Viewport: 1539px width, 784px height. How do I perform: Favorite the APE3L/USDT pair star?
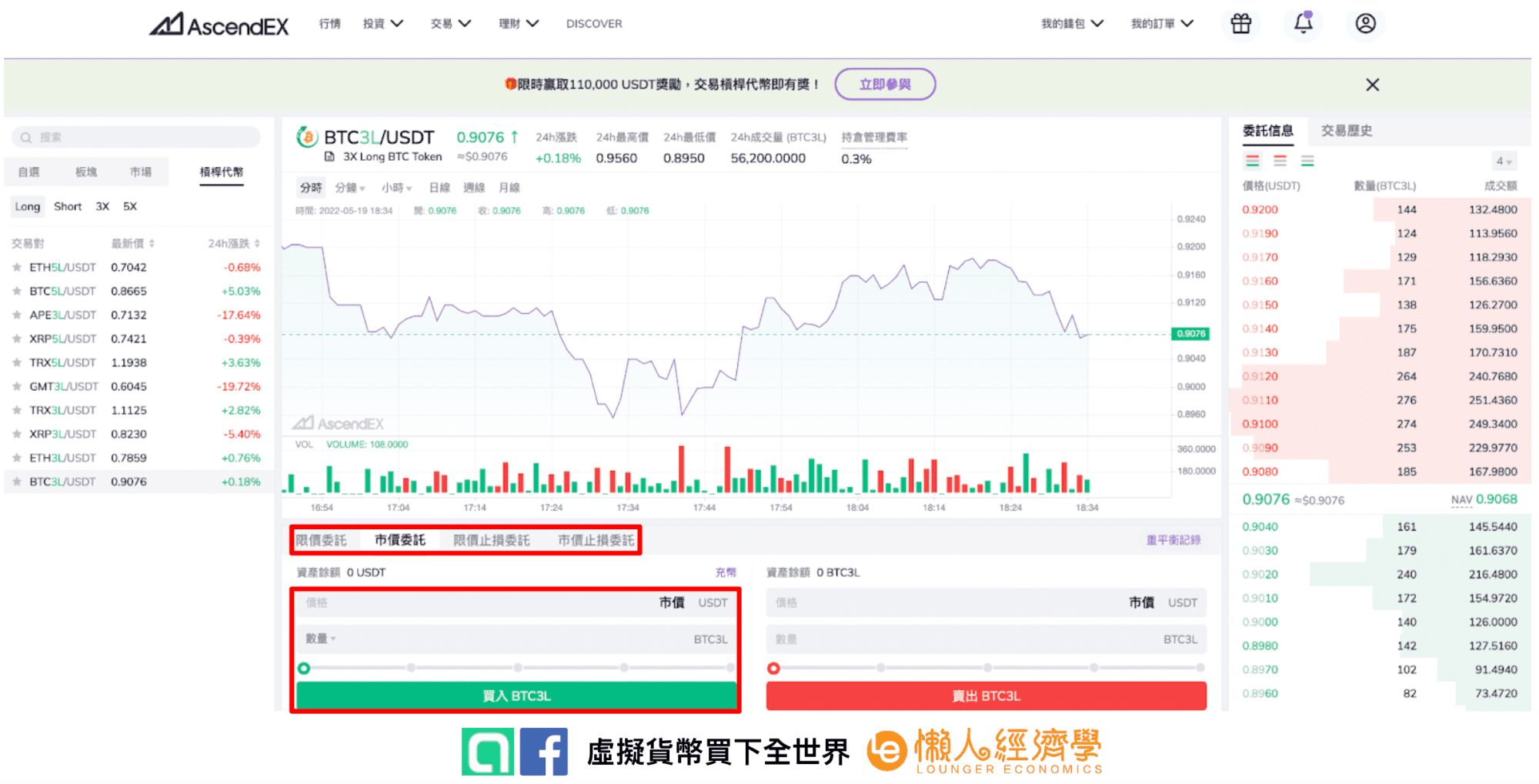click(x=16, y=315)
